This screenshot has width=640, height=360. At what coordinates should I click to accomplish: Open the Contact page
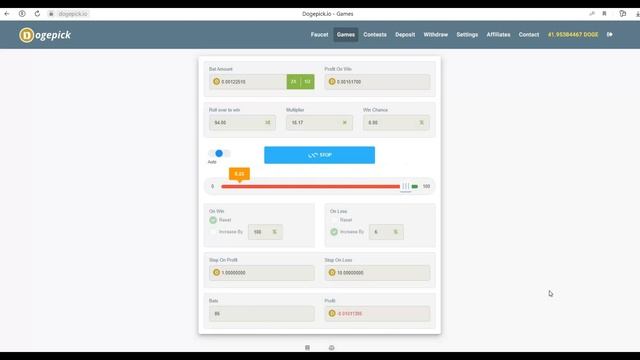(529, 35)
